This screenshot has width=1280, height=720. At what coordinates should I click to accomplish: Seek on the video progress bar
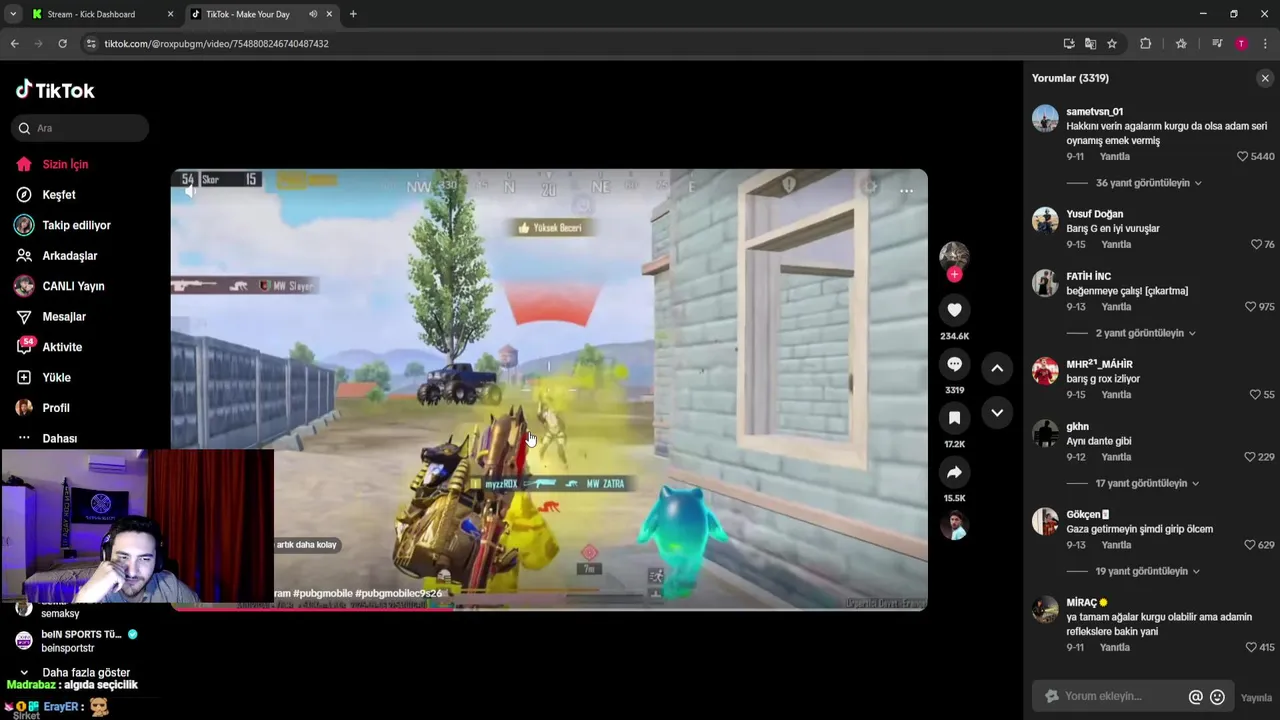[549, 609]
